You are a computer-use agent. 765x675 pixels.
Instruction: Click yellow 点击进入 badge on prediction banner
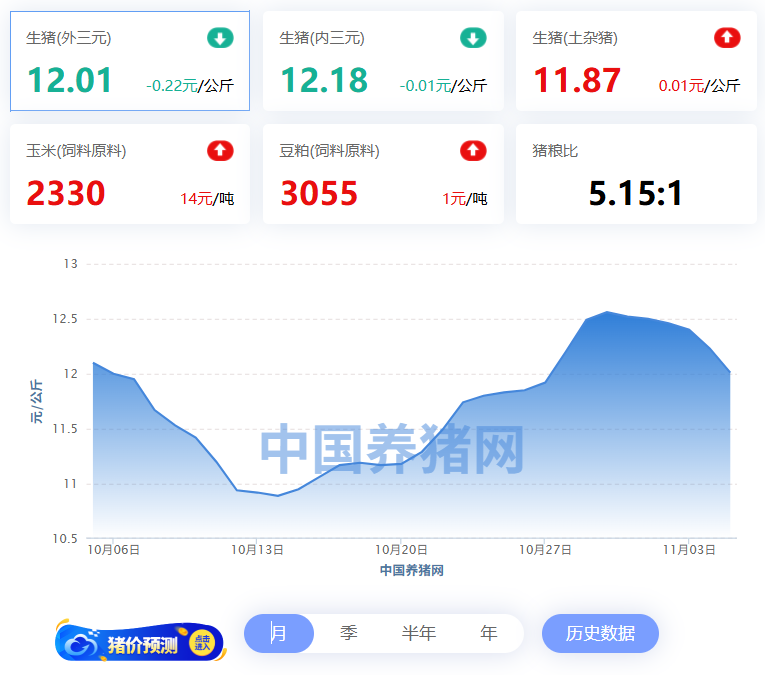(x=202, y=643)
